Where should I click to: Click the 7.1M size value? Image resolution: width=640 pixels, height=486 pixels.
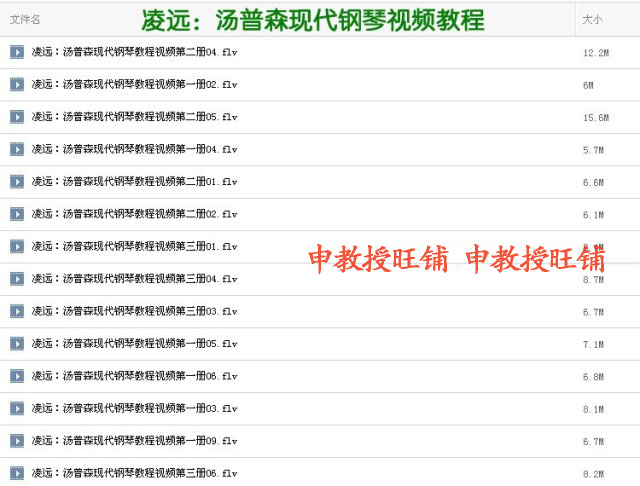click(x=593, y=344)
